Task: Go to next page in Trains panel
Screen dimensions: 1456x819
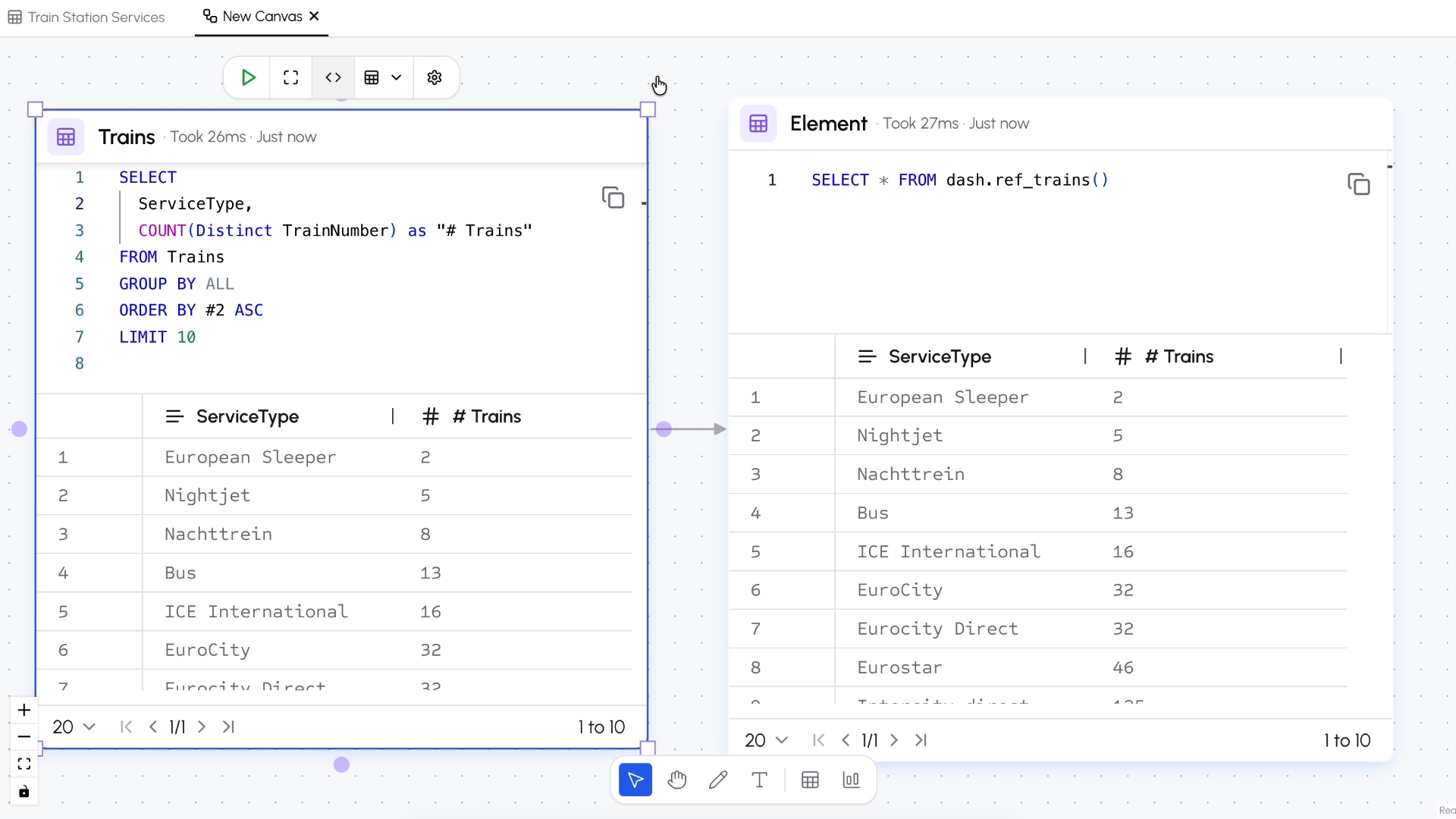Action: coord(202,726)
